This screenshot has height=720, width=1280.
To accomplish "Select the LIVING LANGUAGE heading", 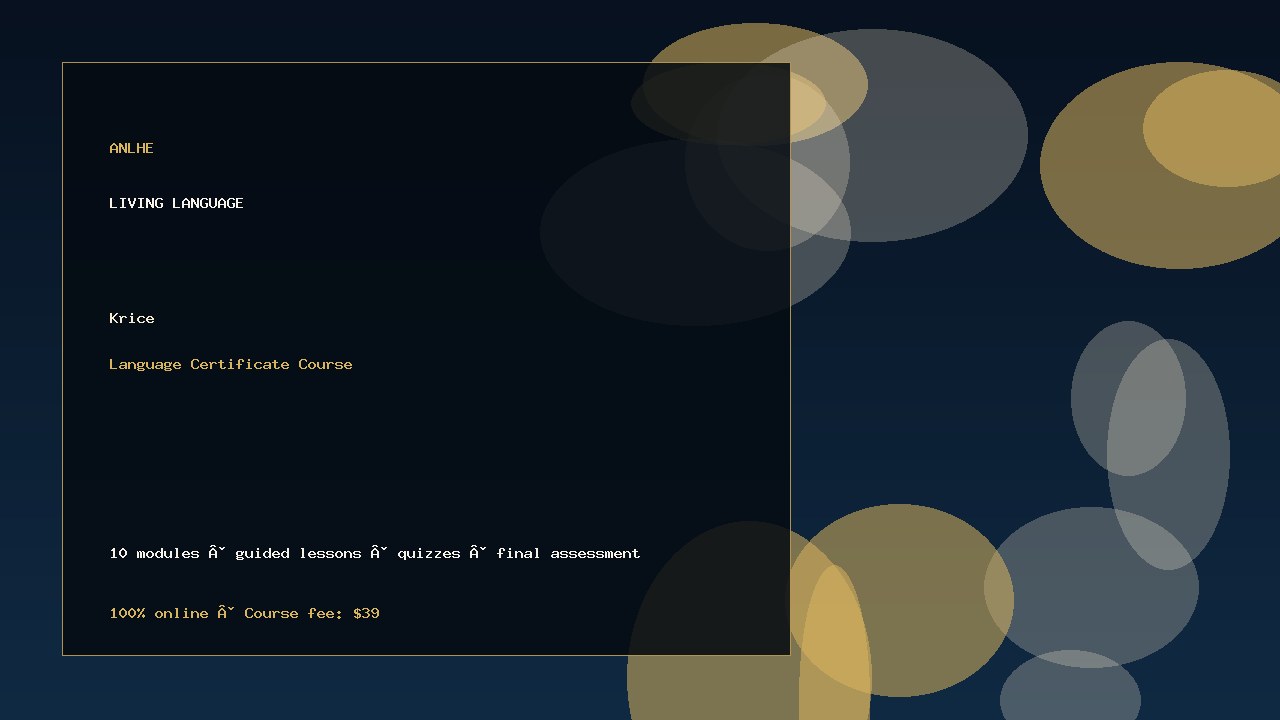I will [176, 203].
